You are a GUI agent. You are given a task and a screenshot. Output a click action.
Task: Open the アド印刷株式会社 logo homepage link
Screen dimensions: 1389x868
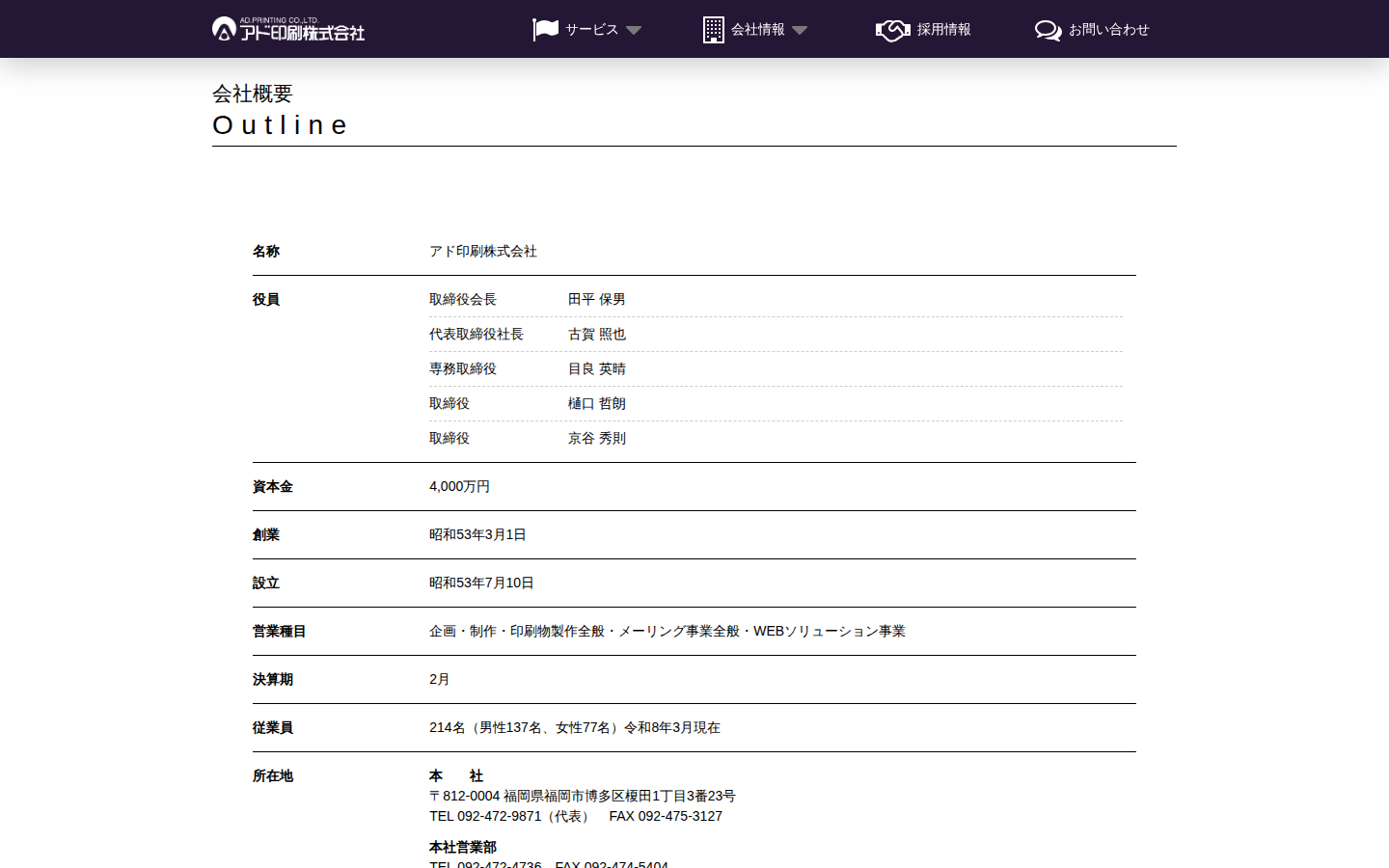point(288,29)
